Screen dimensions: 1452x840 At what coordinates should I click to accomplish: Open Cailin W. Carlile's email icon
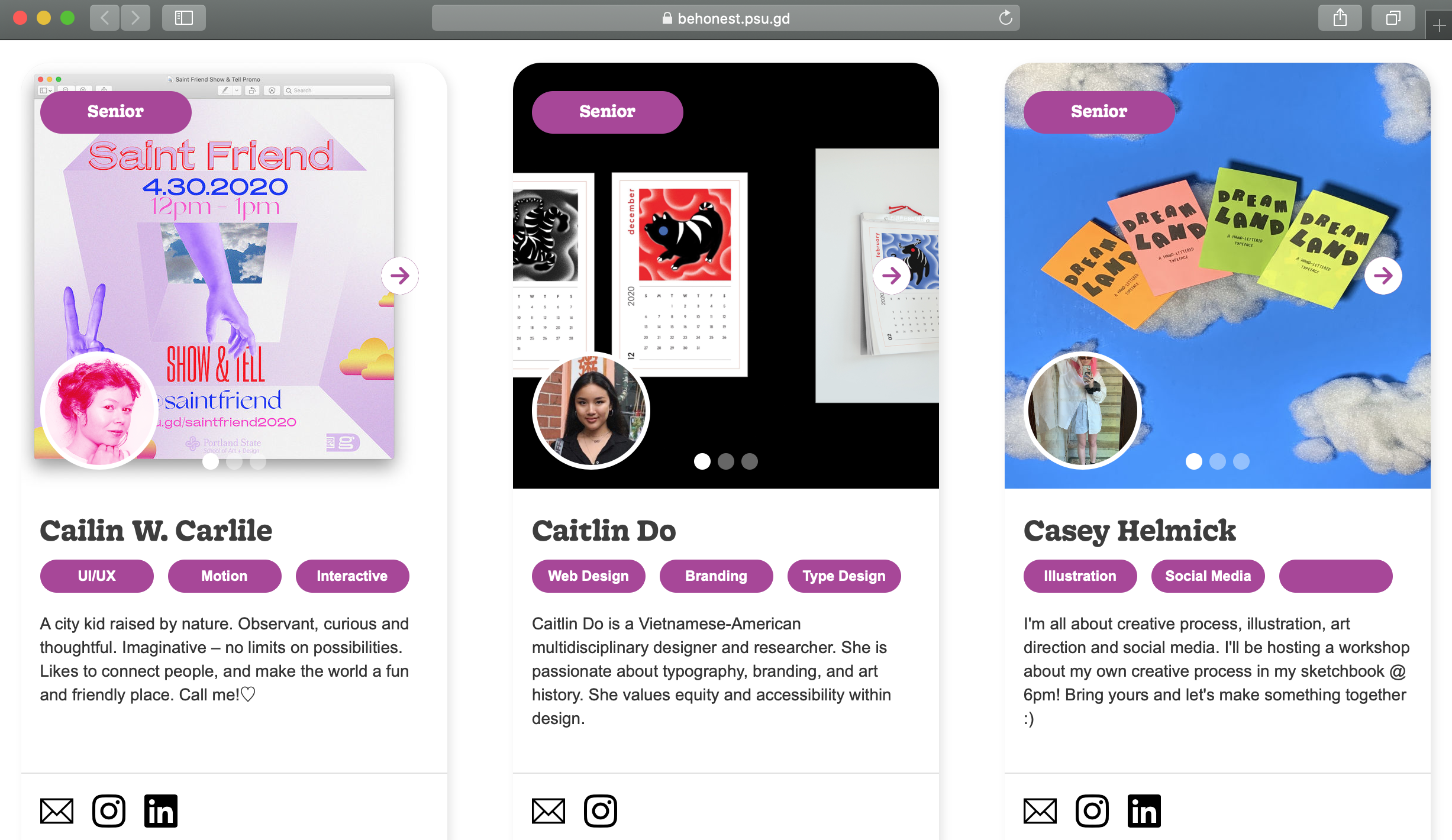(x=57, y=811)
